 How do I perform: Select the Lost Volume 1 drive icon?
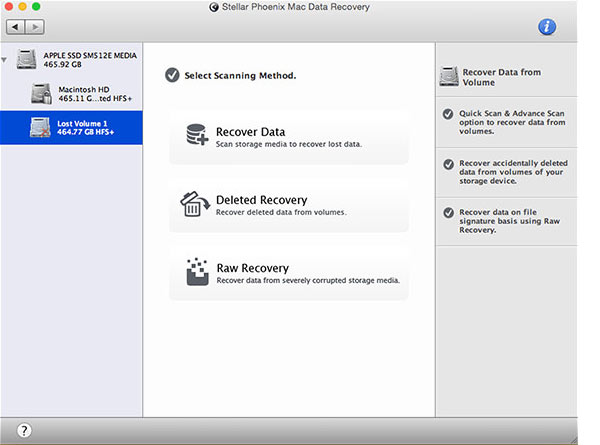point(40,127)
